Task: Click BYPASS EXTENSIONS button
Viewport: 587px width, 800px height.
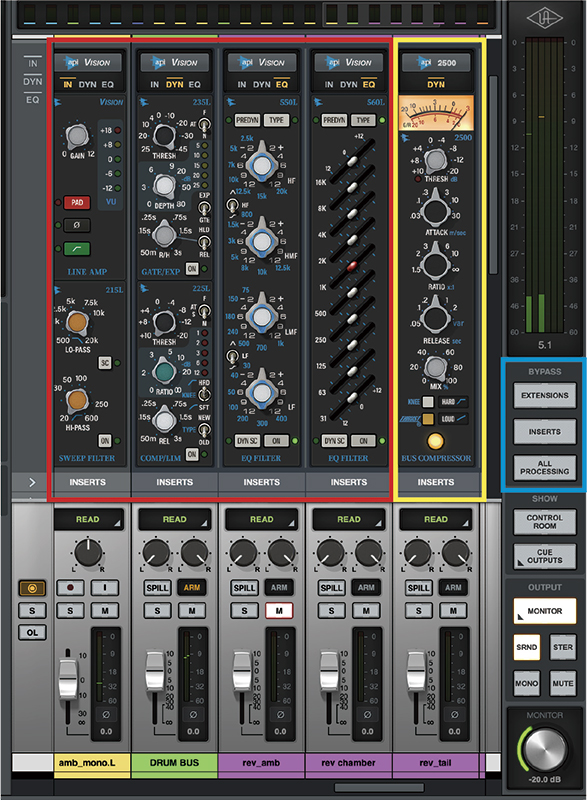Action: pyautogui.click(x=545, y=395)
